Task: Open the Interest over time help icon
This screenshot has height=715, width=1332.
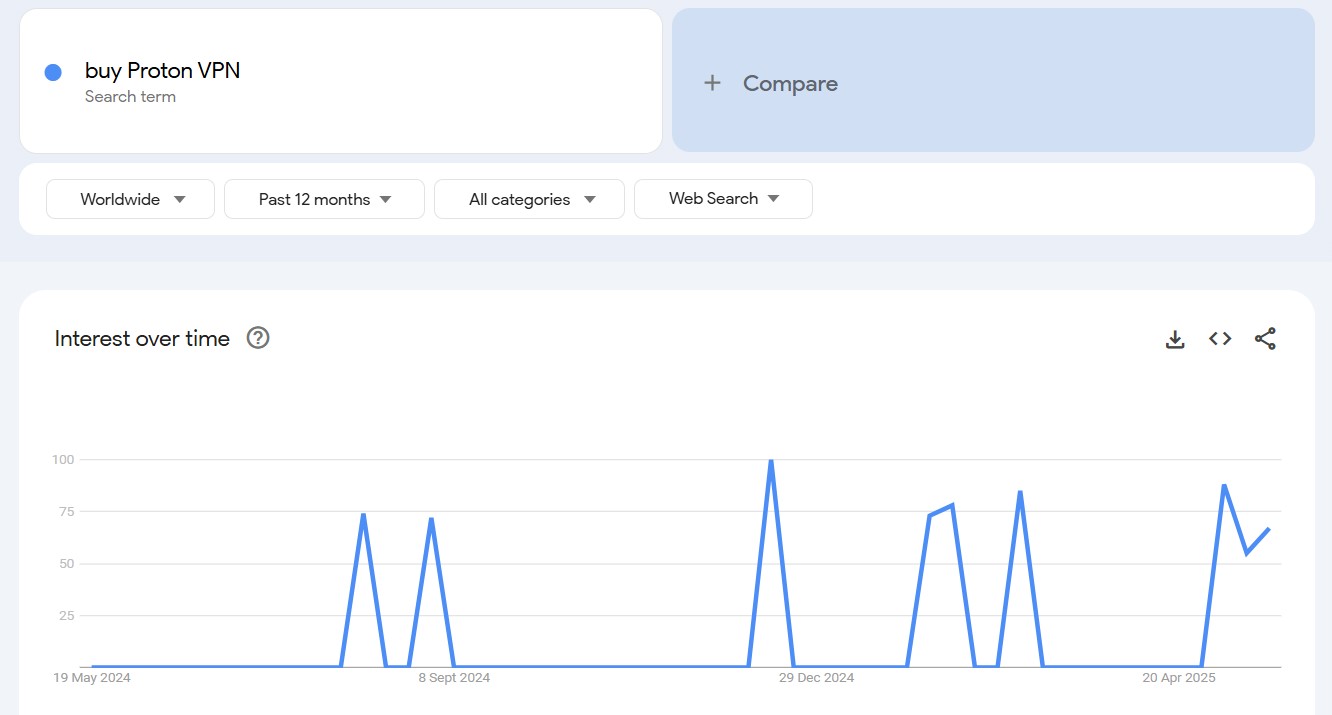Action: pos(258,338)
